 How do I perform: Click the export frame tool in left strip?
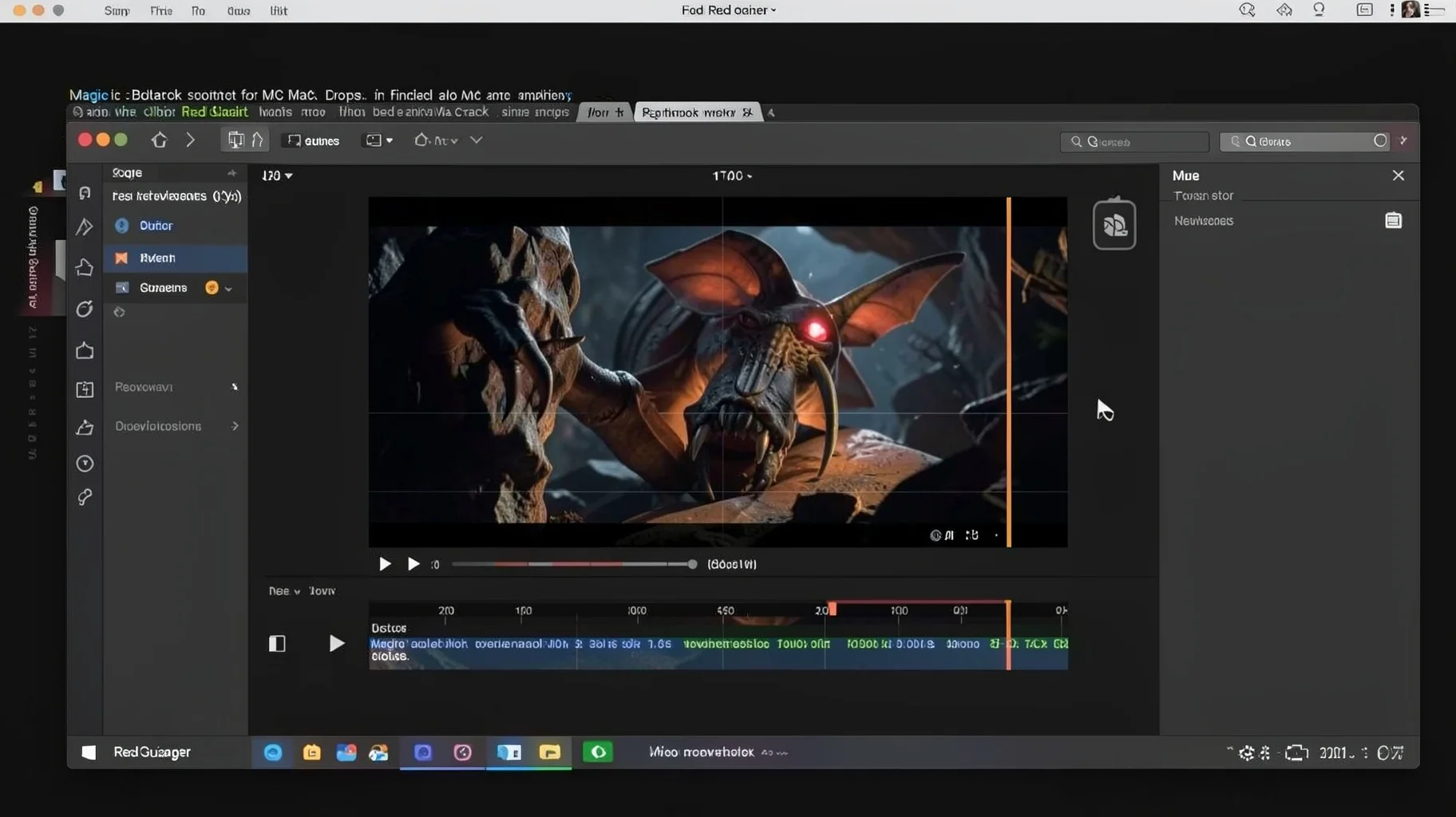pyautogui.click(x=85, y=389)
